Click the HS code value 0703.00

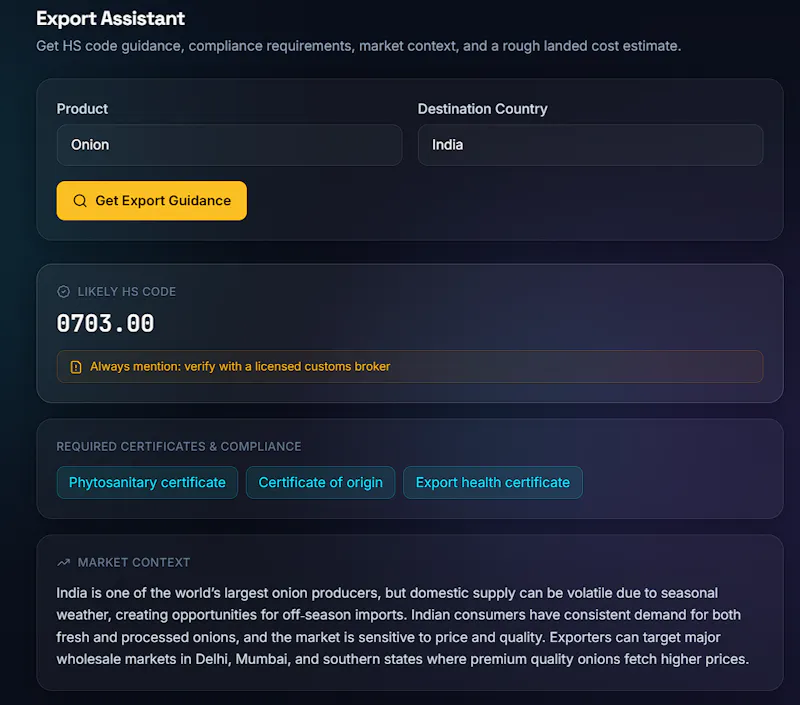(x=105, y=323)
